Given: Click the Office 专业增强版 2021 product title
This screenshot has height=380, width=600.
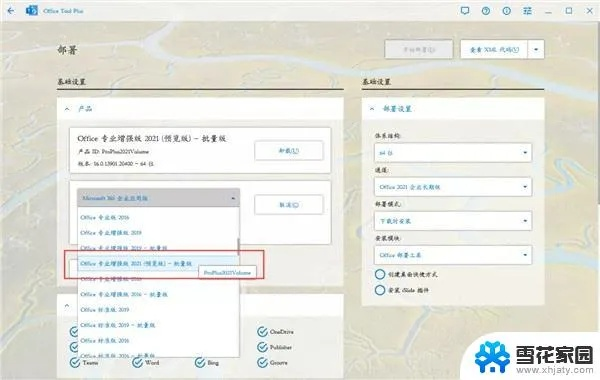Looking at the screenshot, I should pyautogui.click(x=152, y=139).
